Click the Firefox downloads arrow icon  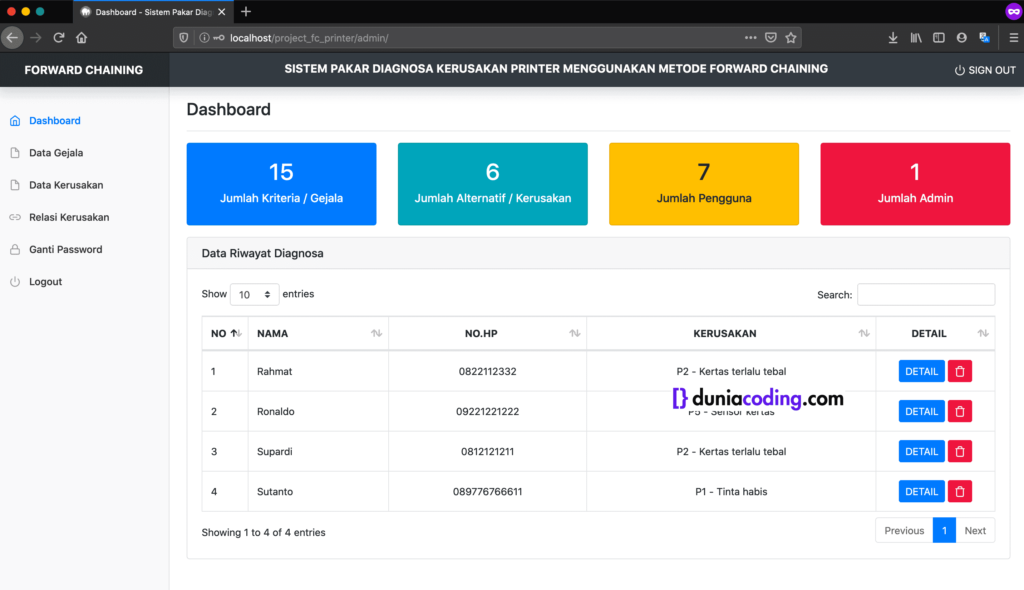[892, 37]
